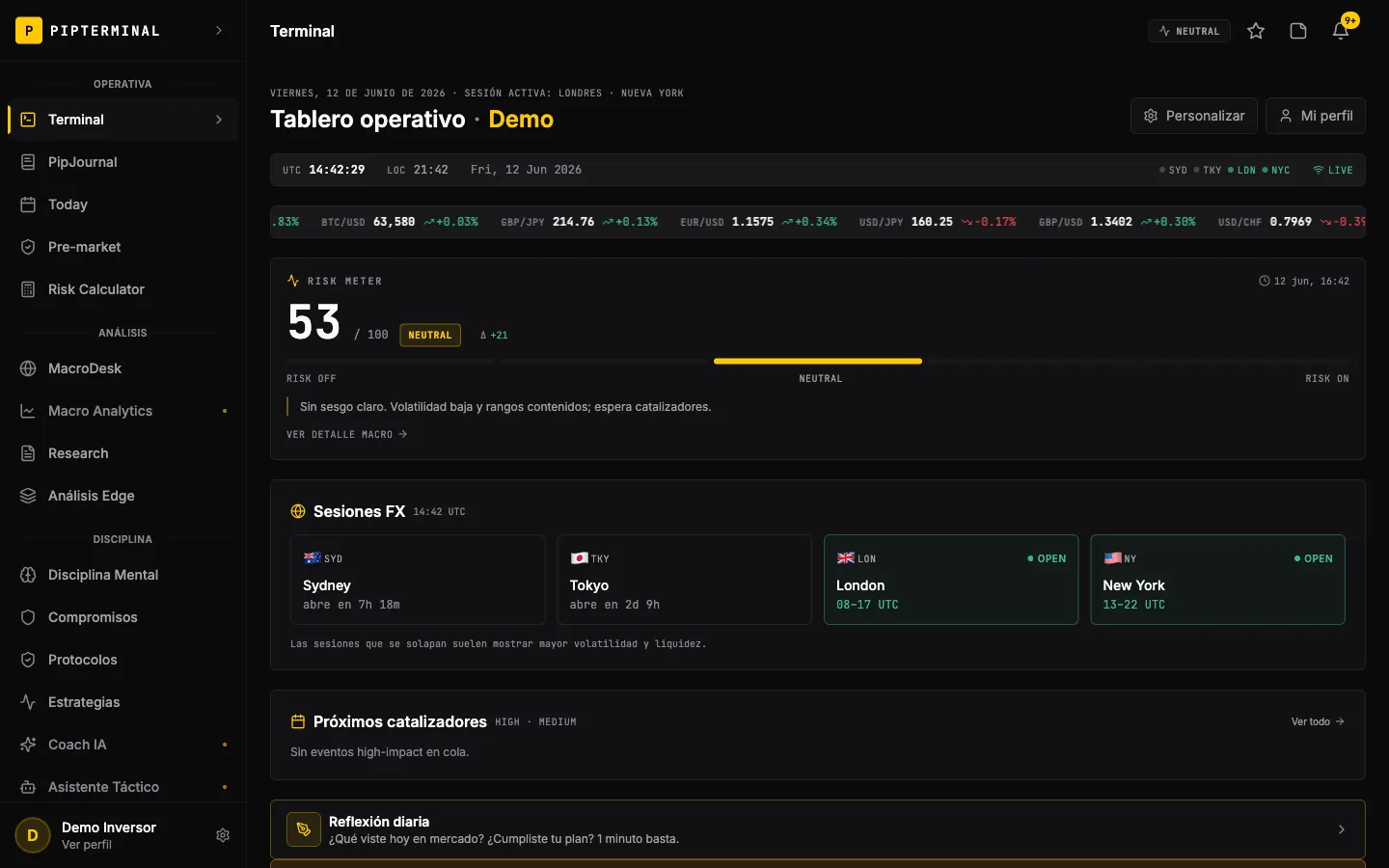Click the Δ +21 change indicator
Viewport: 1389px width, 868px height.
tap(494, 335)
